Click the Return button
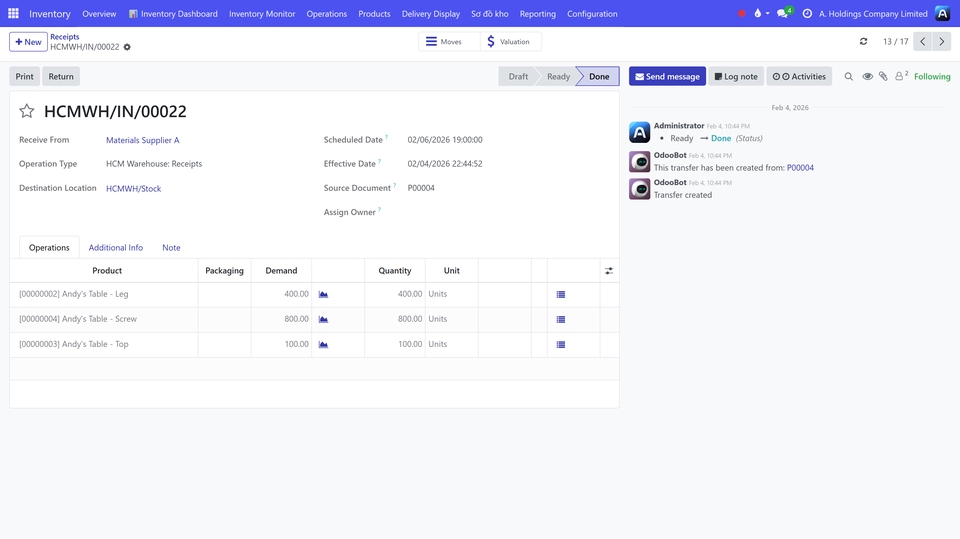This screenshot has height=539, width=960. point(61,76)
